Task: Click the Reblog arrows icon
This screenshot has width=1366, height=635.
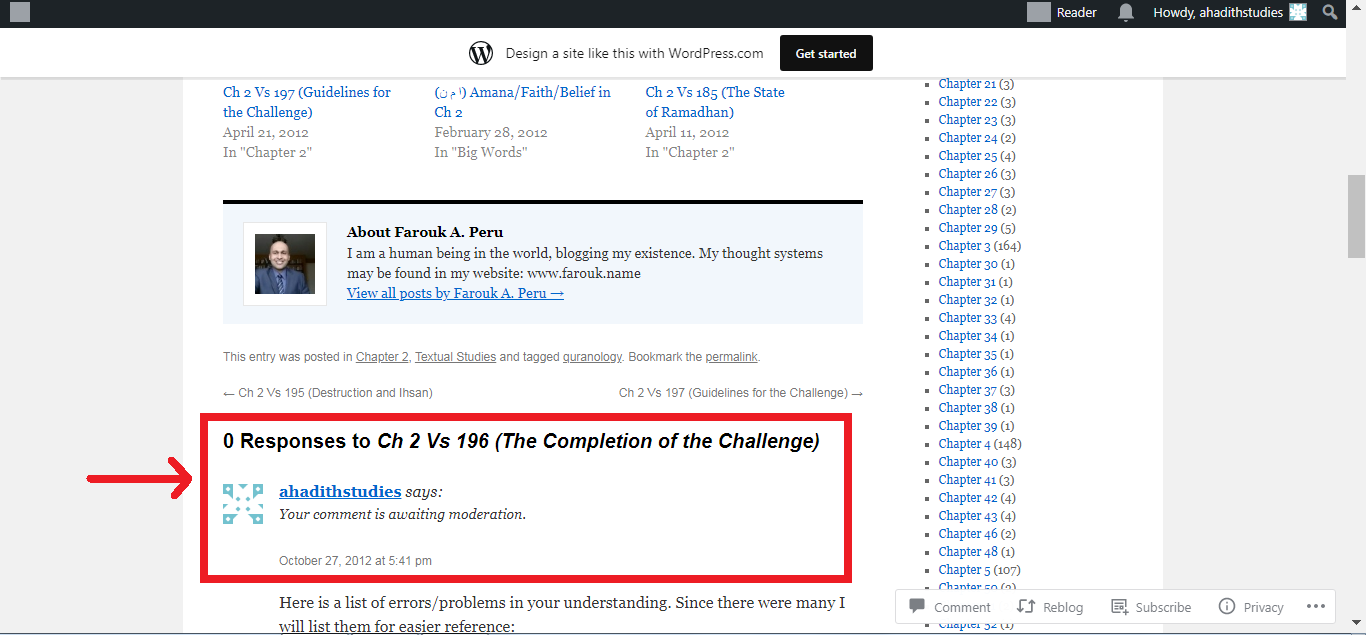Action: (x=1025, y=606)
